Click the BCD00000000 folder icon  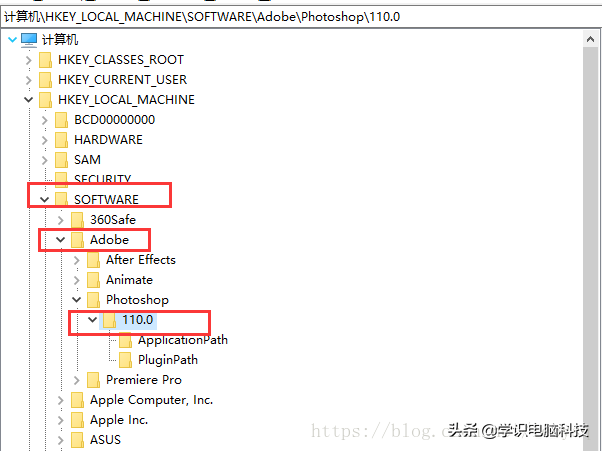pos(61,120)
